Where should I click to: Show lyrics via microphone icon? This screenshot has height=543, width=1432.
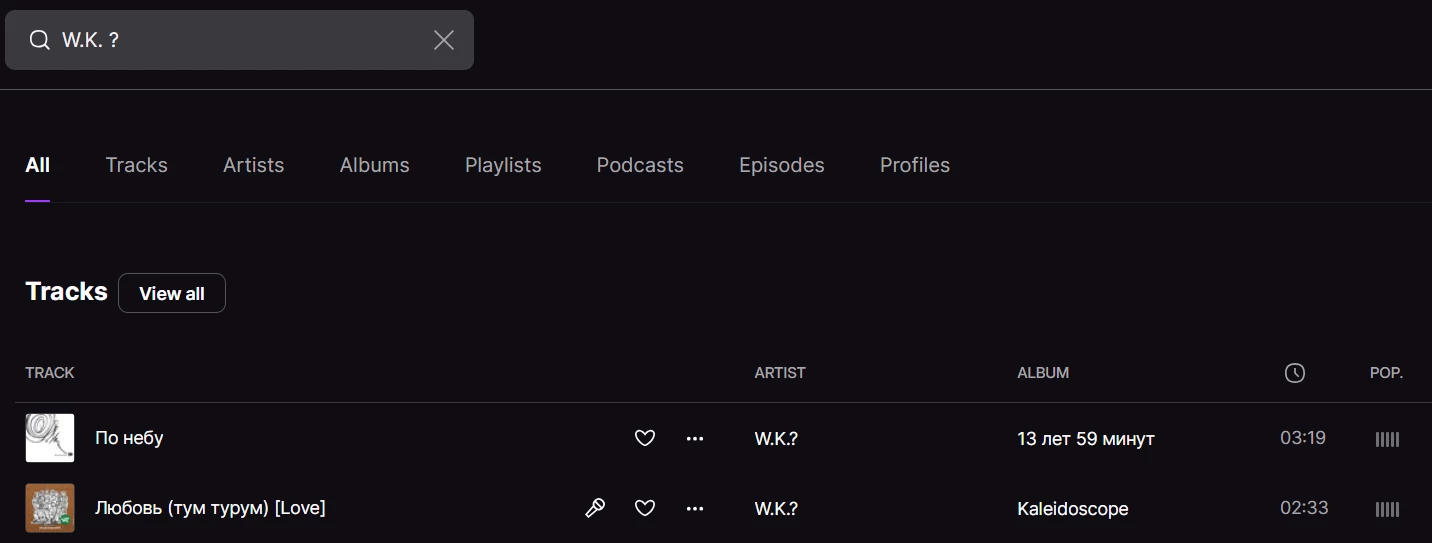(x=595, y=508)
